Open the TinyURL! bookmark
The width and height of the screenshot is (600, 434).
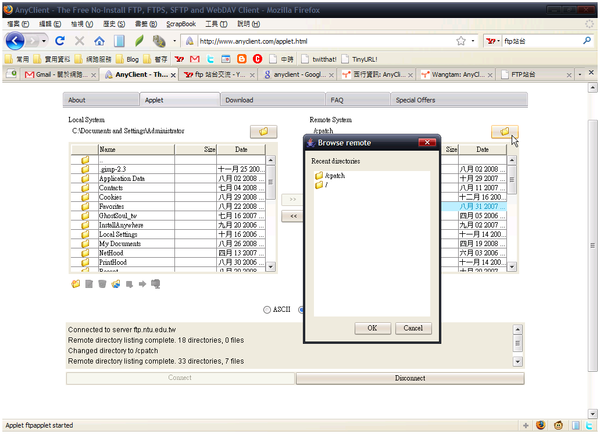coord(360,59)
